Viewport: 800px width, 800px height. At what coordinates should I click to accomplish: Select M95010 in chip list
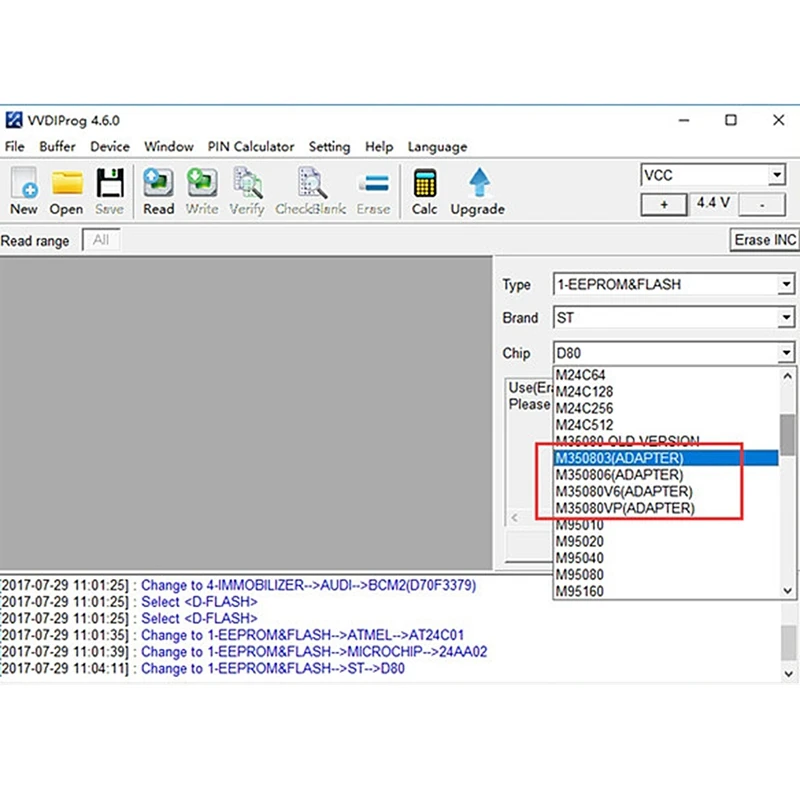click(x=666, y=524)
